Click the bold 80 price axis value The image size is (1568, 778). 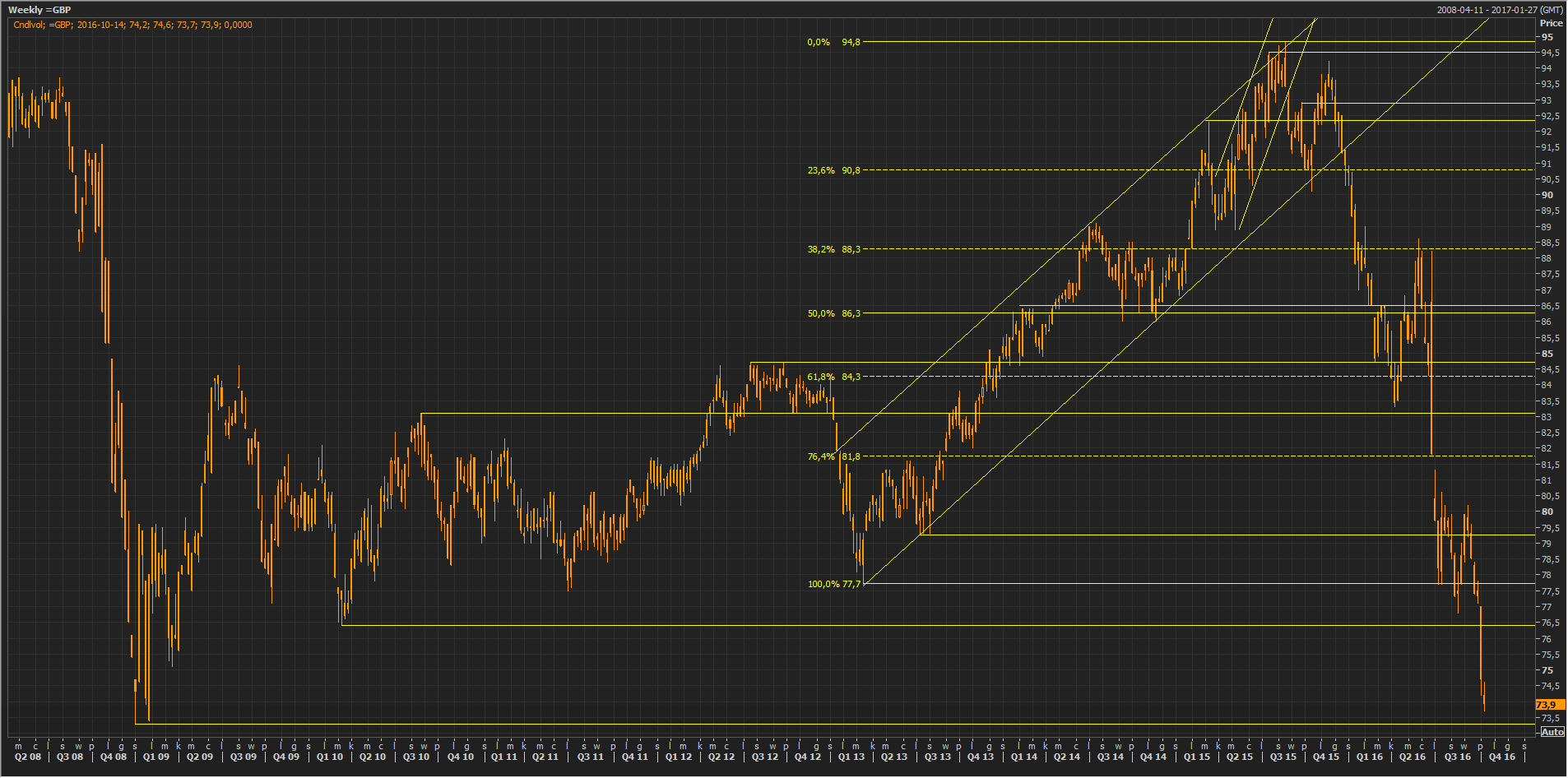click(x=1547, y=512)
